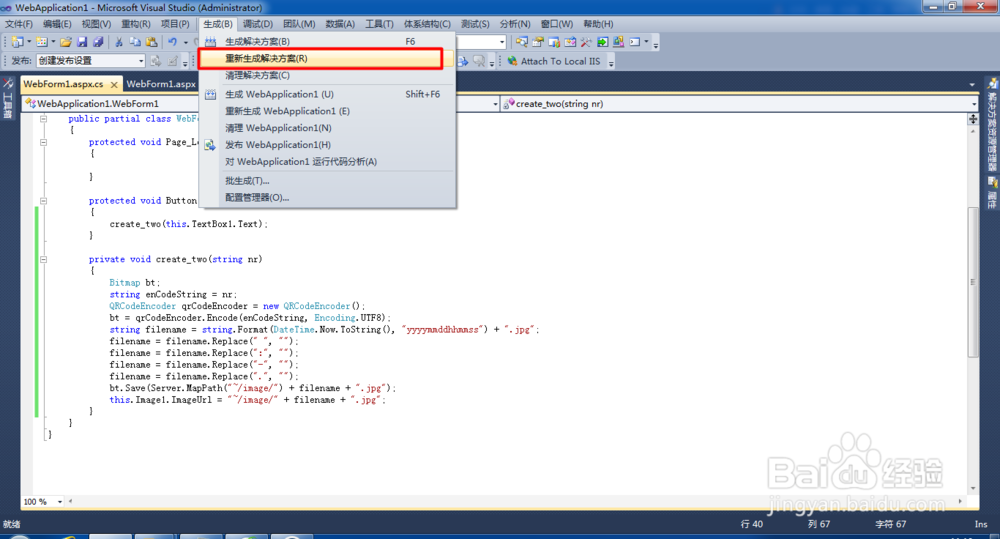Click the Ins indicator in status bar
Viewport: 1000px width, 539px height.
point(980,524)
